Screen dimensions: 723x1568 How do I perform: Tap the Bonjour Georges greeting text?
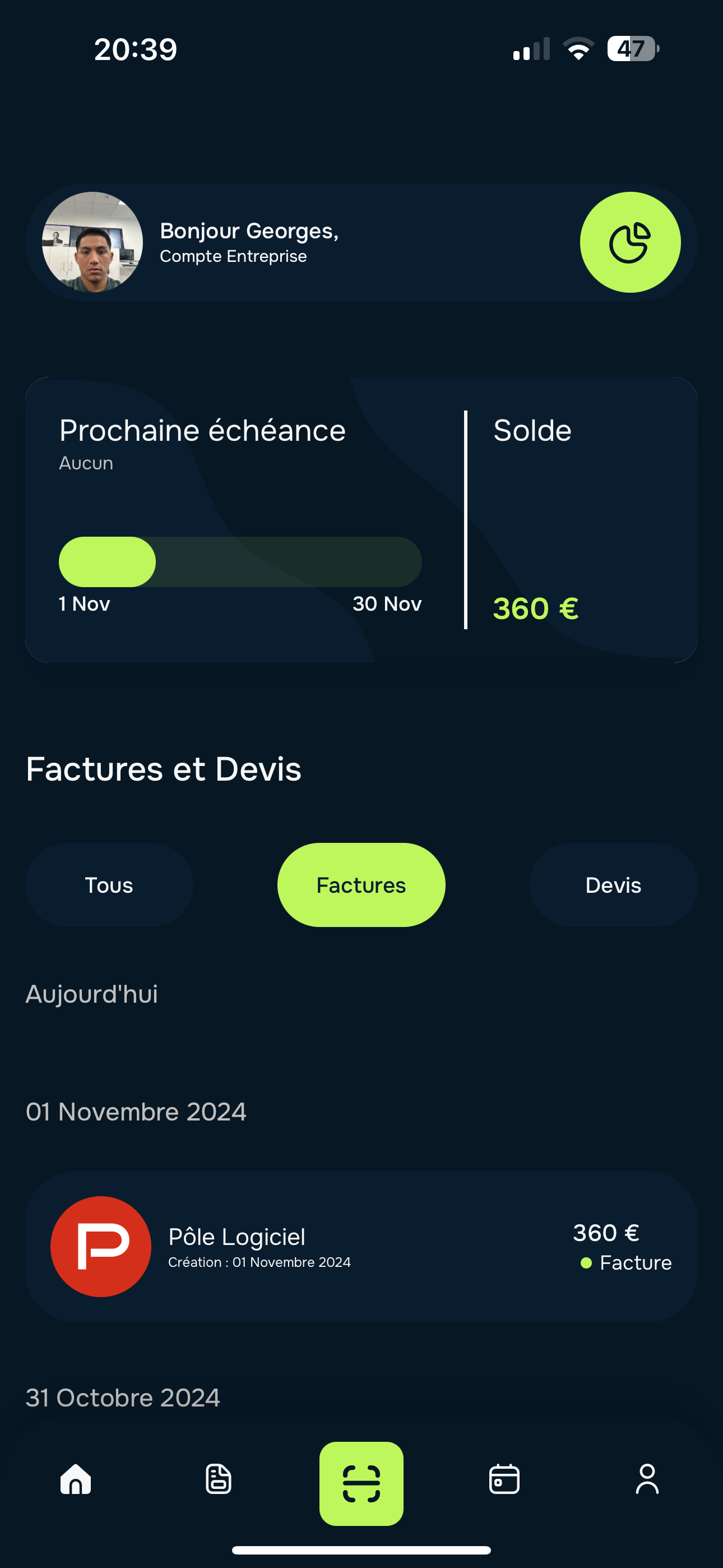(249, 231)
